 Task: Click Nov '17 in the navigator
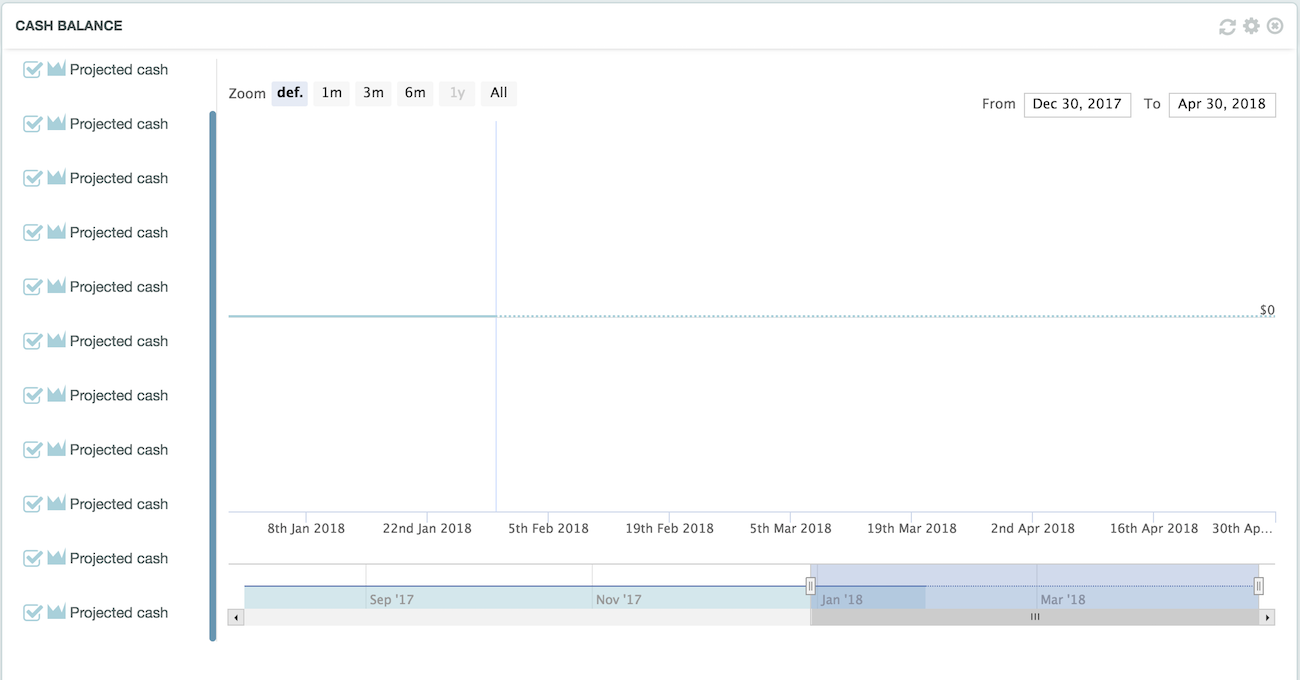point(618,600)
